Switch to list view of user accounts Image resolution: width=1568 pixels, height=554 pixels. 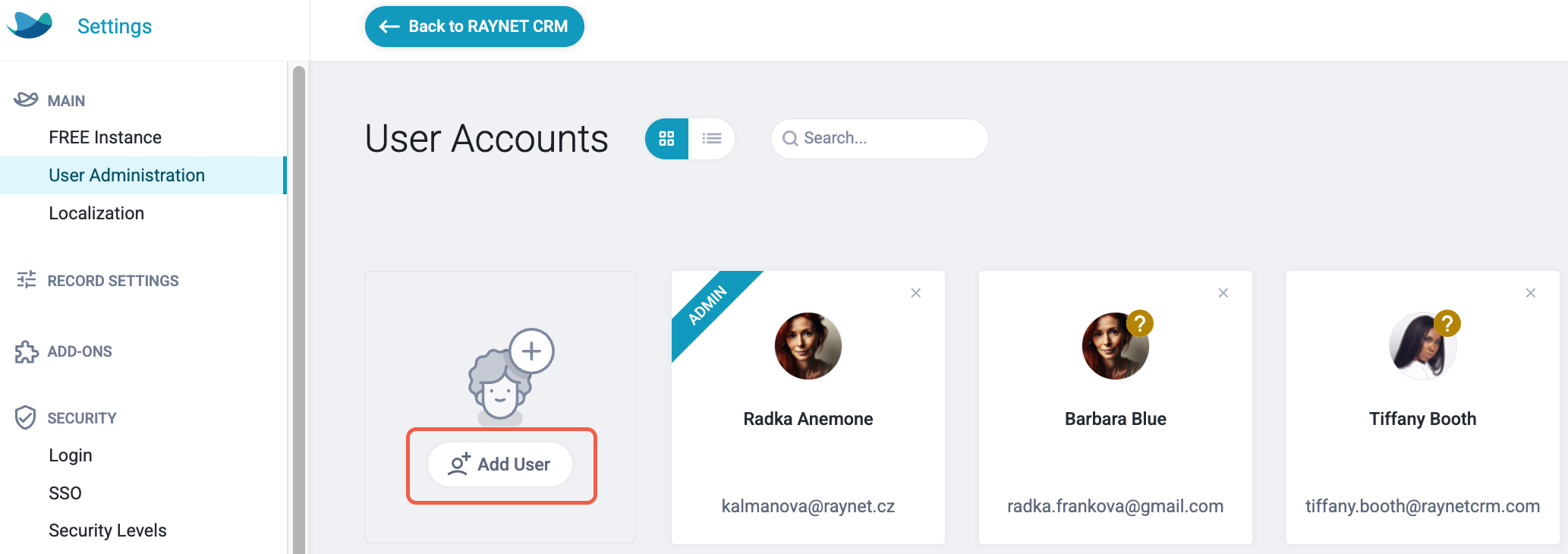(x=712, y=138)
